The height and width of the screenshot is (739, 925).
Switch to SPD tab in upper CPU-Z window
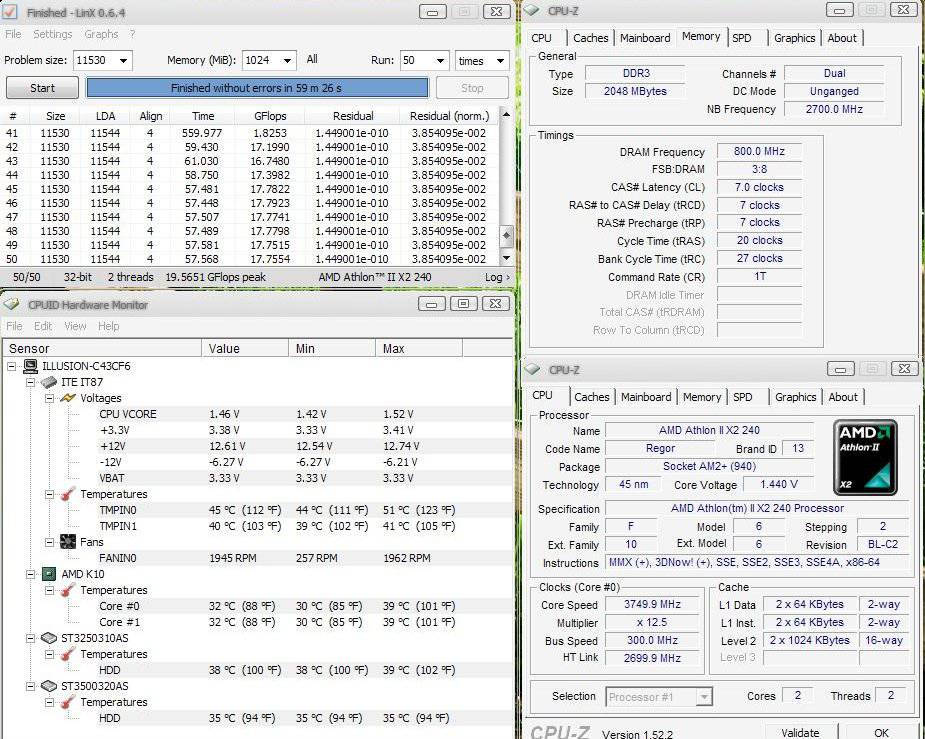pyautogui.click(x=741, y=38)
